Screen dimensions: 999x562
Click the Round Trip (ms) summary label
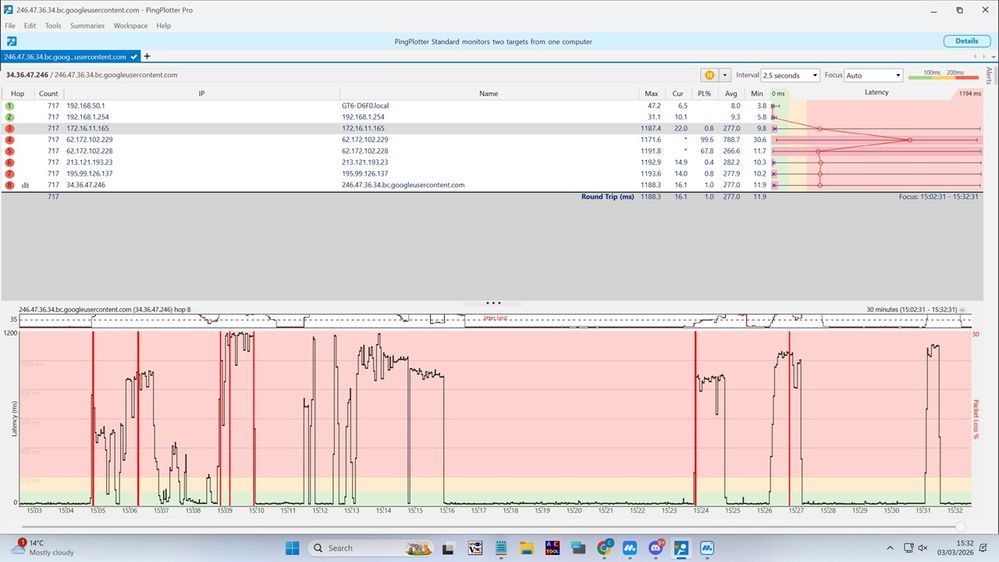coord(607,197)
